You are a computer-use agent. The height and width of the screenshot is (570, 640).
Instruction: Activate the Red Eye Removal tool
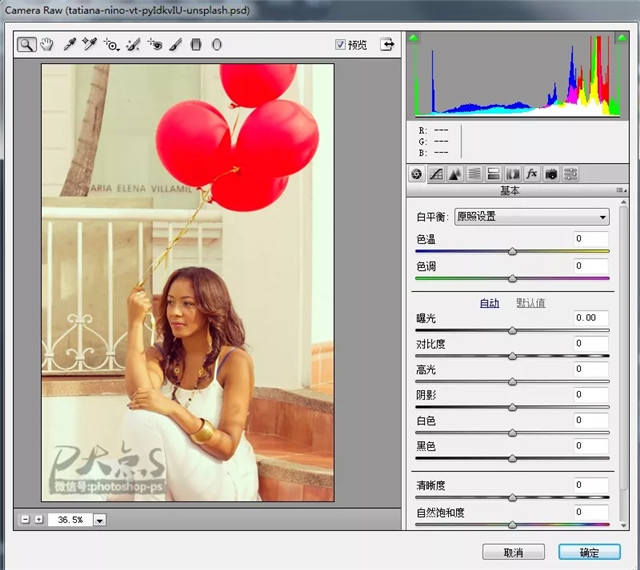155,45
